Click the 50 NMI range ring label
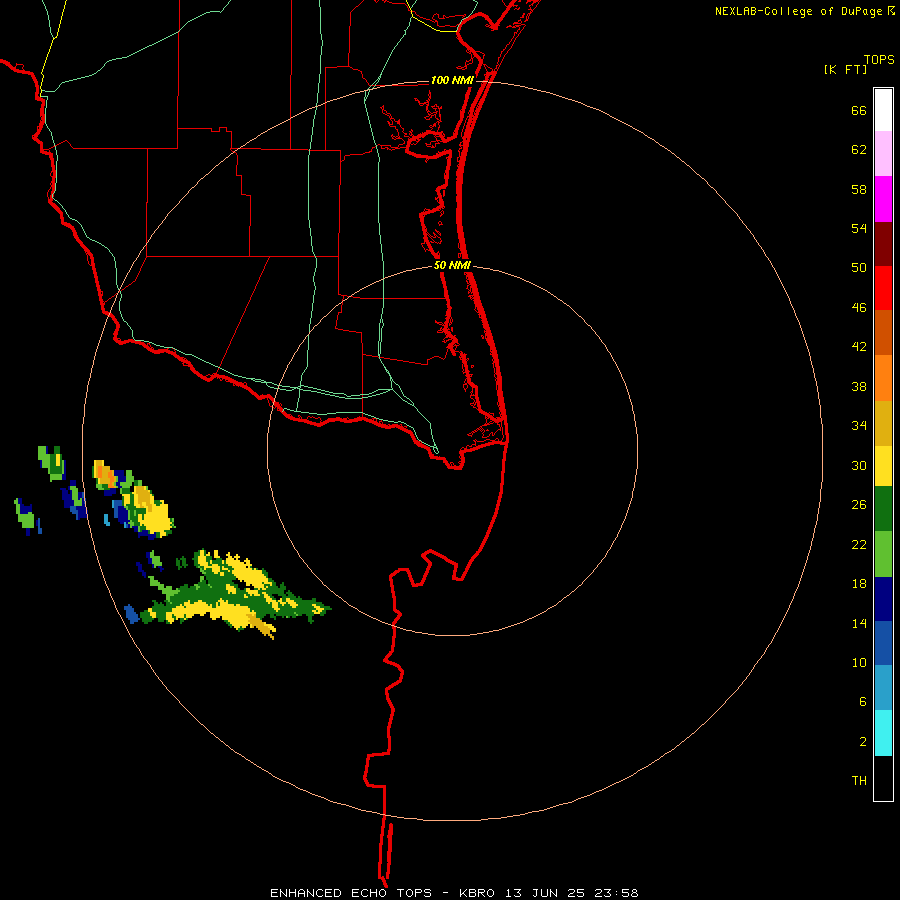This screenshot has height=900, width=900. (452, 265)
